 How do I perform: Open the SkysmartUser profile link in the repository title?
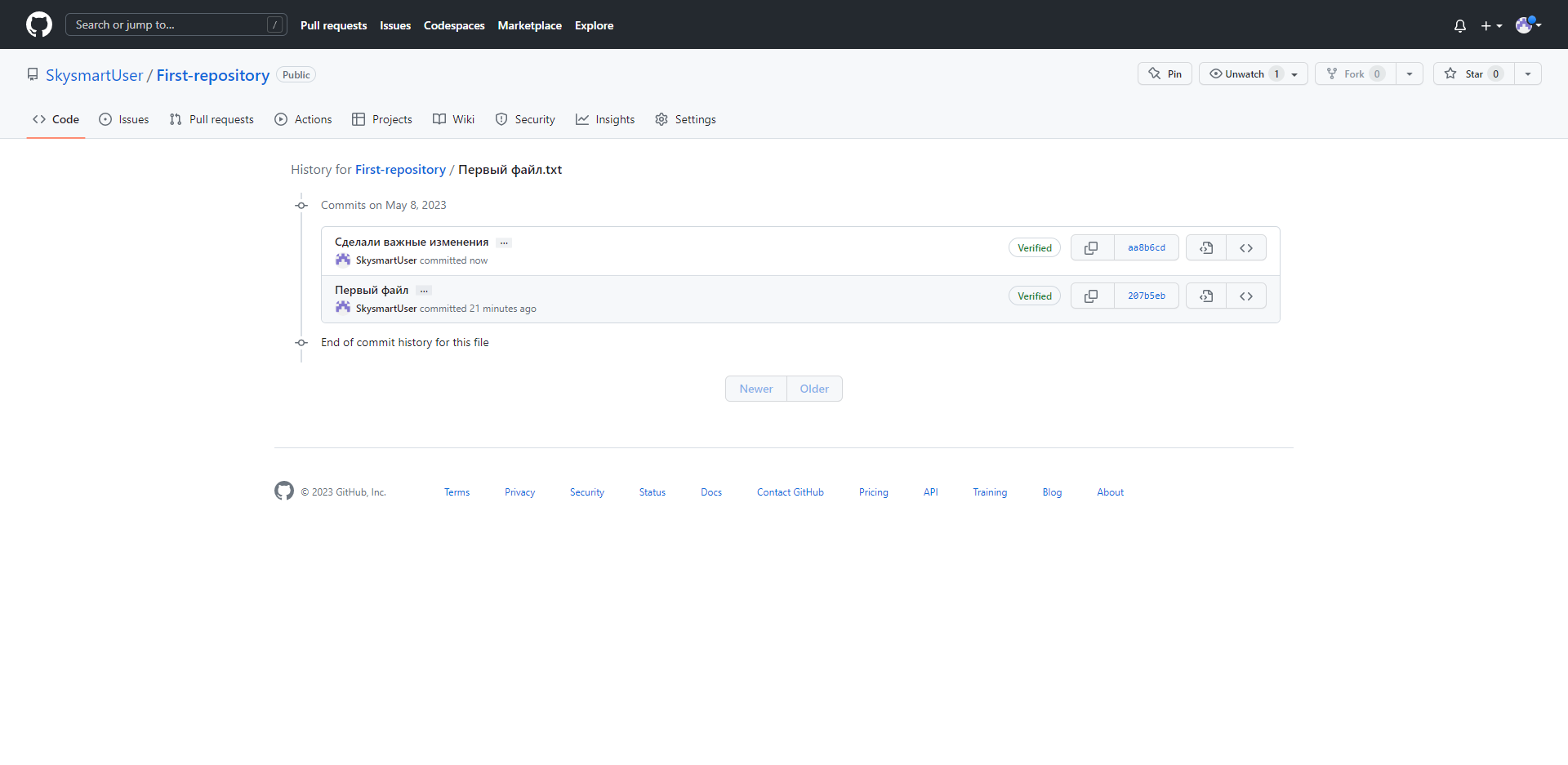point(94,75)
